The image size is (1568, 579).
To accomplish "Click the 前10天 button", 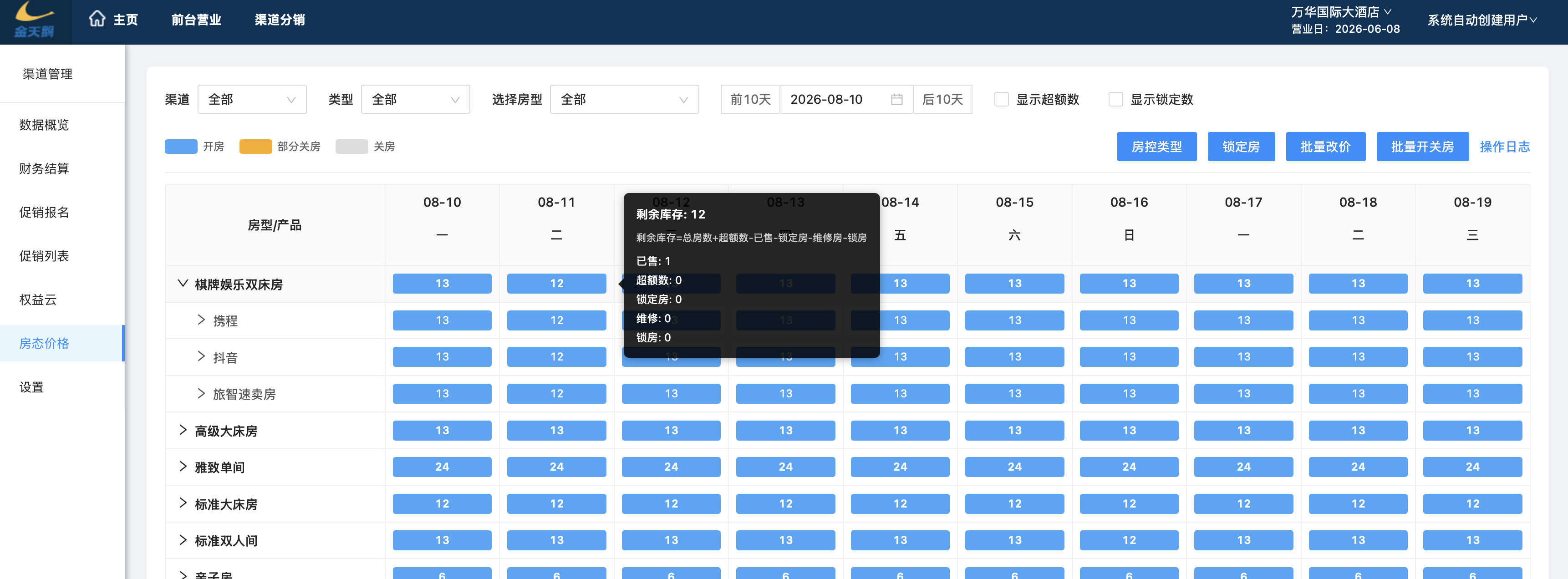I will click(x=750, y=99).
